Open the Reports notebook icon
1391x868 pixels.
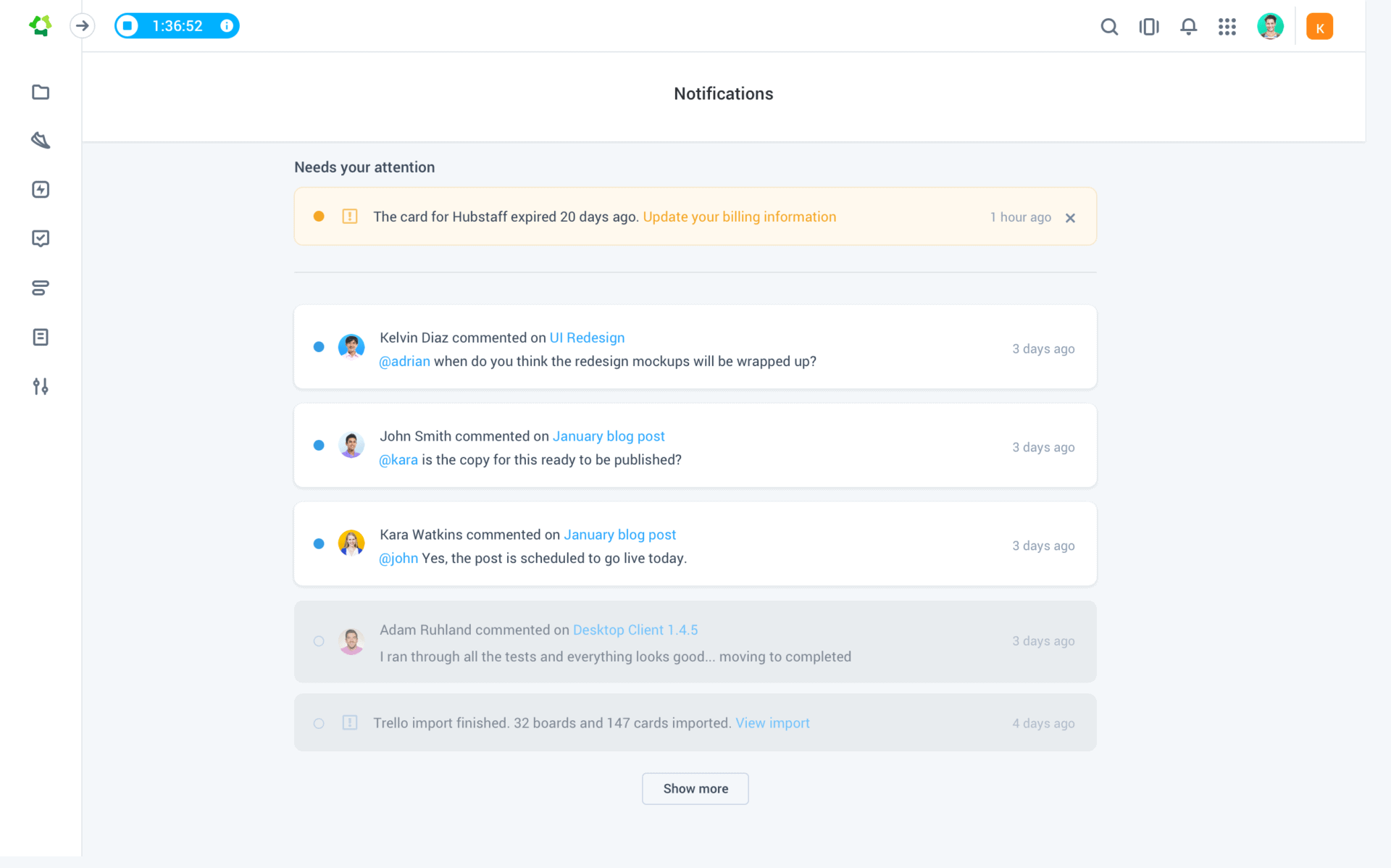click(x=41, y=336)
